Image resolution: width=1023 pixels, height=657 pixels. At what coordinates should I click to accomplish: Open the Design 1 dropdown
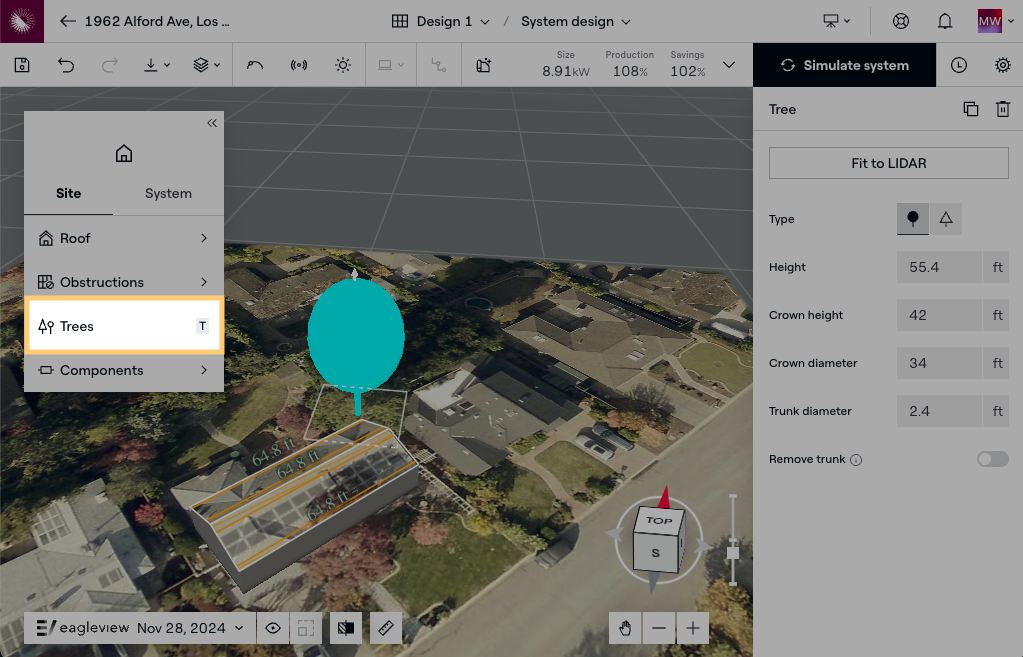pyautogui.click(x=440, y=21)
